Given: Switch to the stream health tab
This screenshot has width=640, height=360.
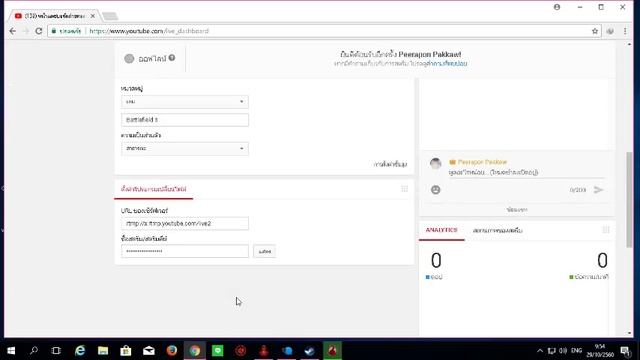Looking at the screenshot, I should [498, 231].
